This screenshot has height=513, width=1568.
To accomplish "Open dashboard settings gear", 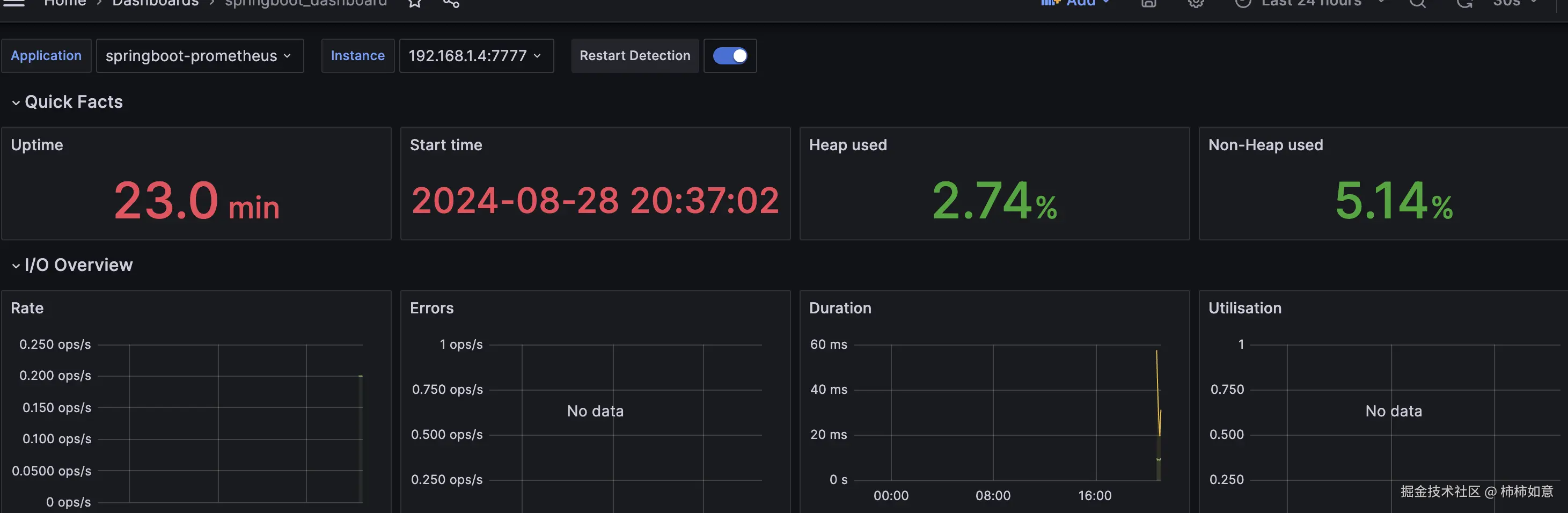I will (1196, 4).
